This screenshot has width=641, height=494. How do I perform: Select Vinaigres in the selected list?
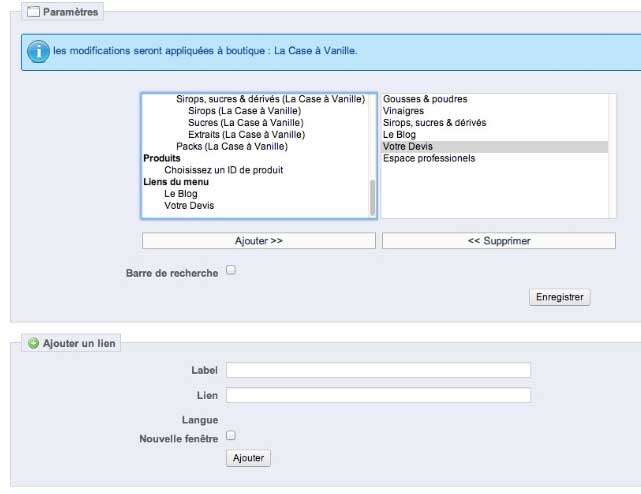click(495, 111)
